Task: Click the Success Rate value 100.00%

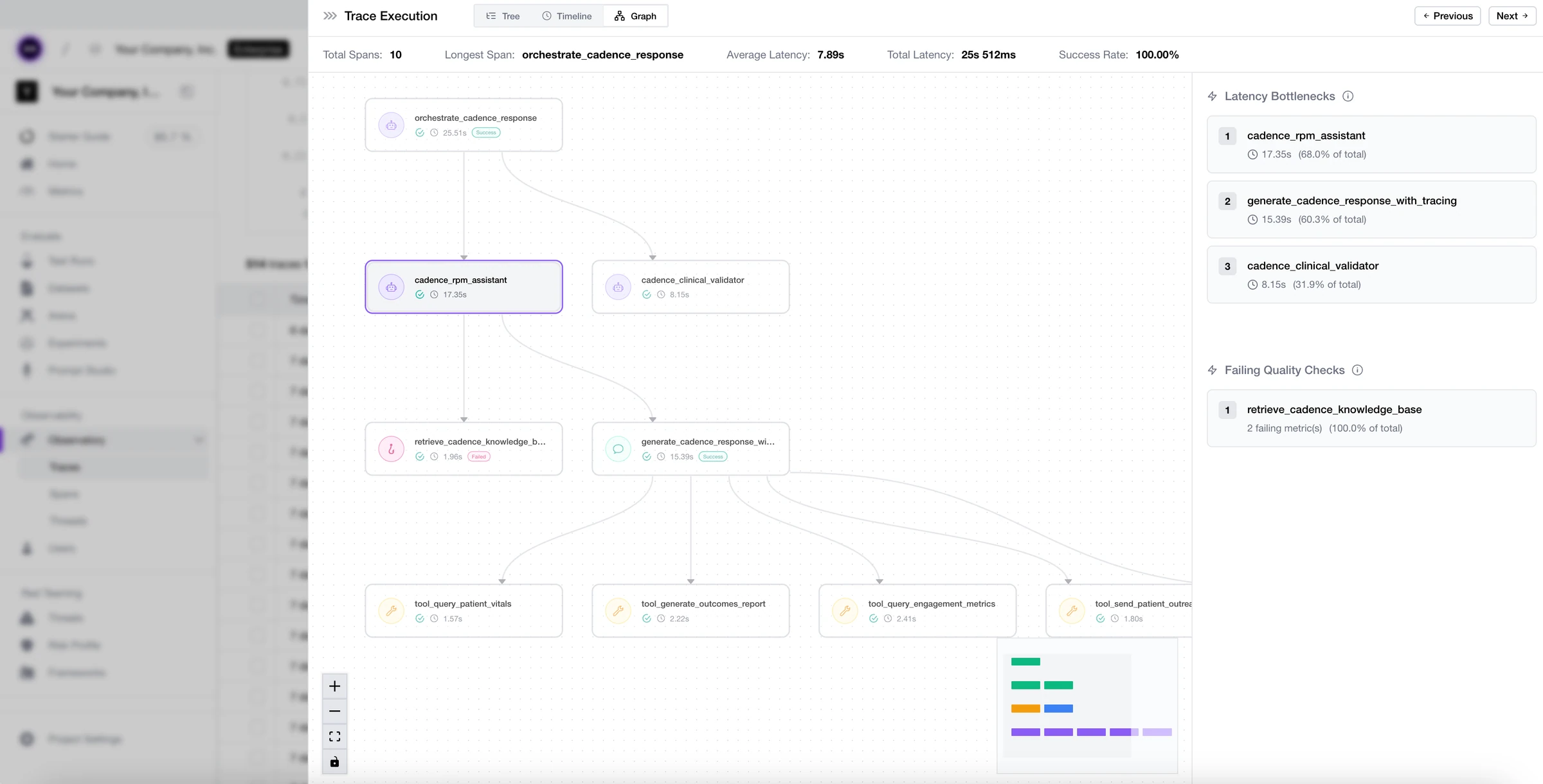Action: [1157, 55]
